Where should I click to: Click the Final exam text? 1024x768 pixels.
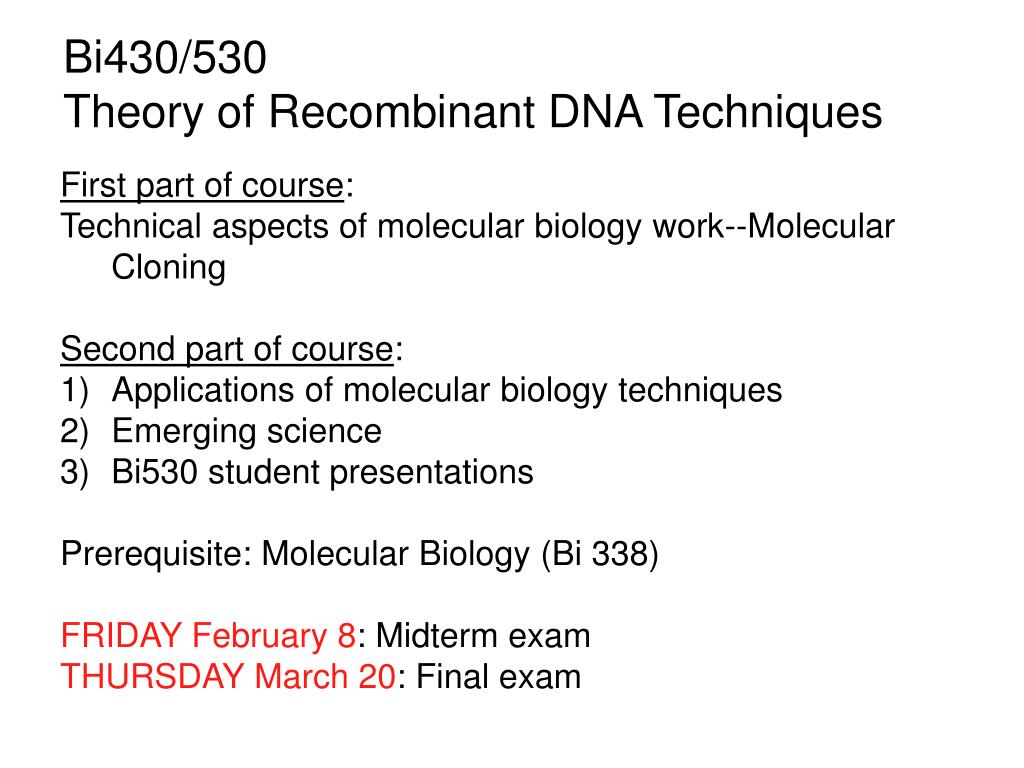498,677
